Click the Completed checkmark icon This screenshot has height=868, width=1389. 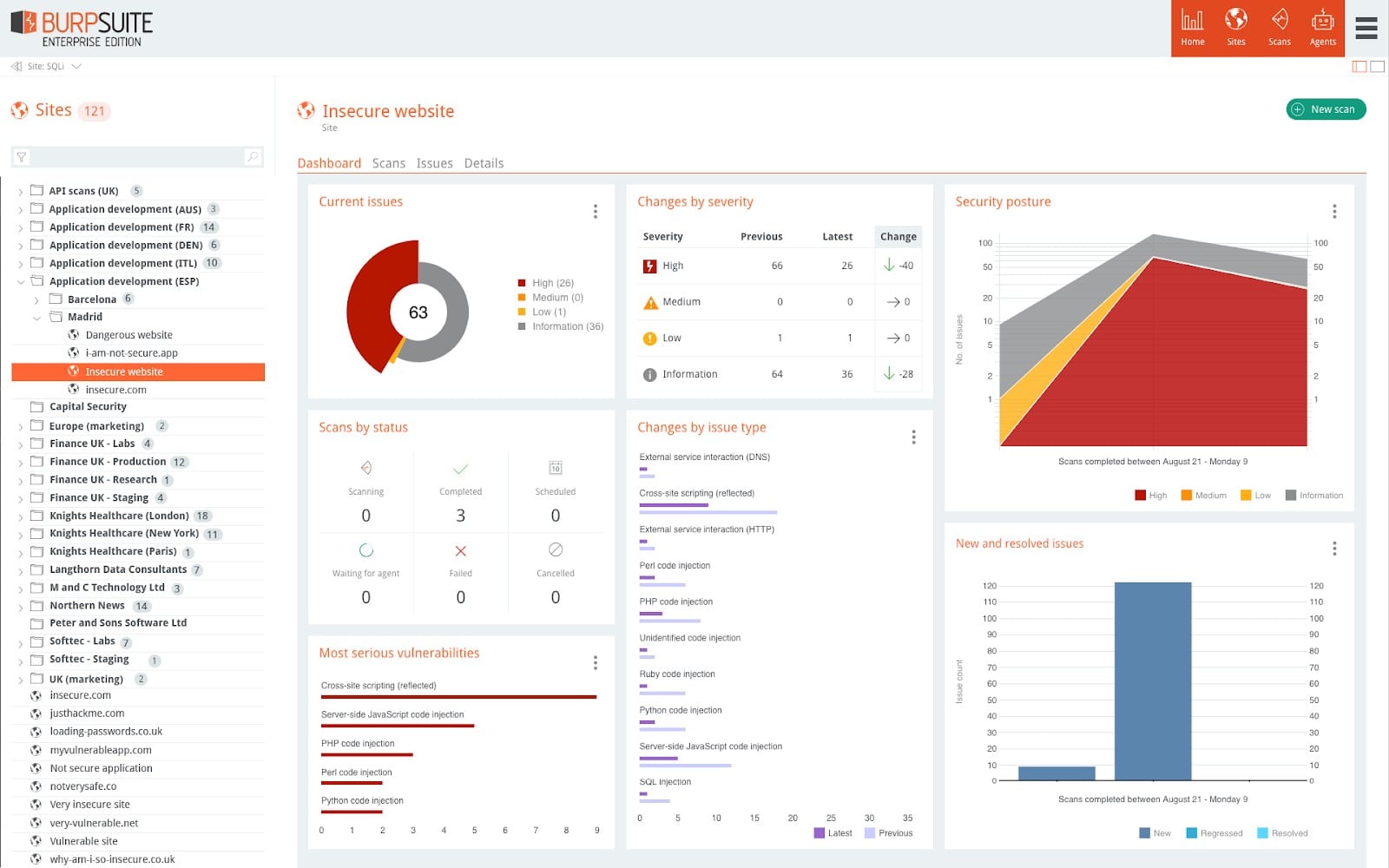click(x=460, y=469)
